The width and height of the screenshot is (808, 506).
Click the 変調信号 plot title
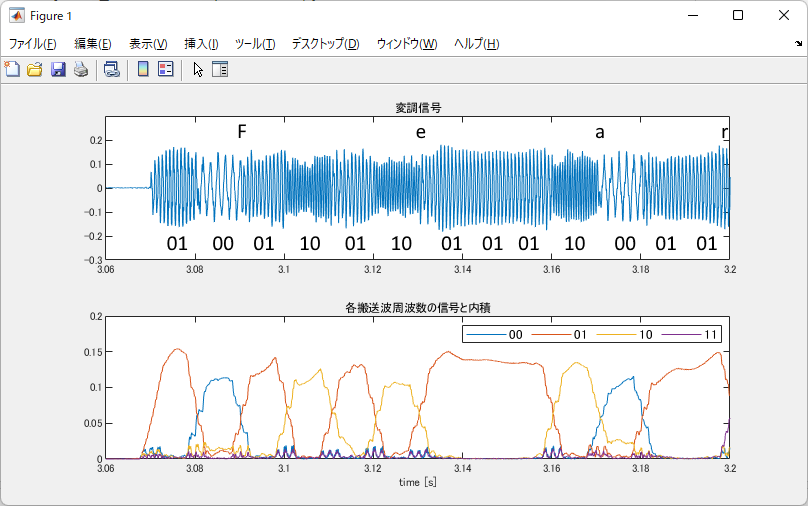pyautogui.click(x=418, y=108)
